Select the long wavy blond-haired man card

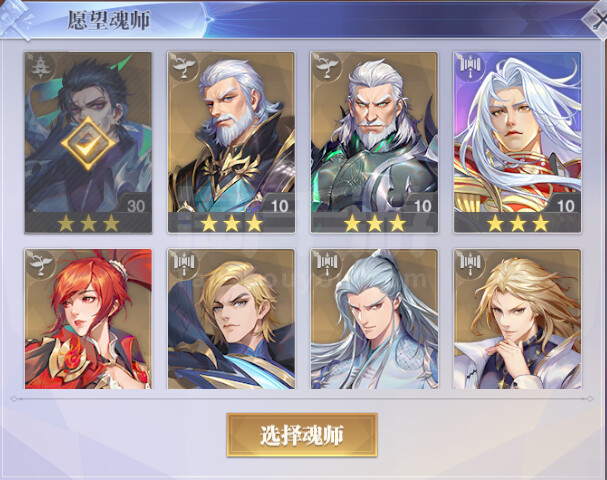518,319
